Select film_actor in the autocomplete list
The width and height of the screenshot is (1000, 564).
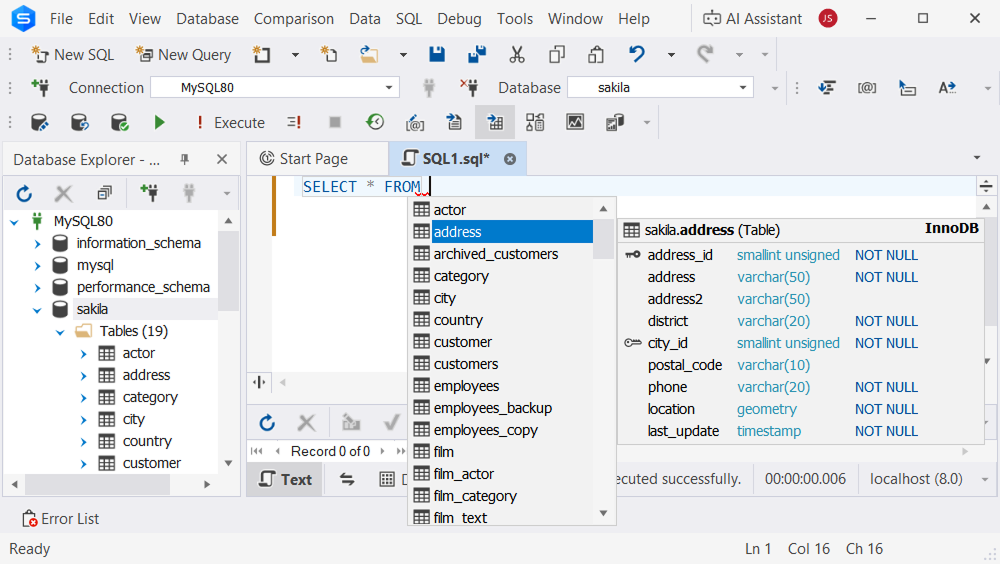click(463, 473)
